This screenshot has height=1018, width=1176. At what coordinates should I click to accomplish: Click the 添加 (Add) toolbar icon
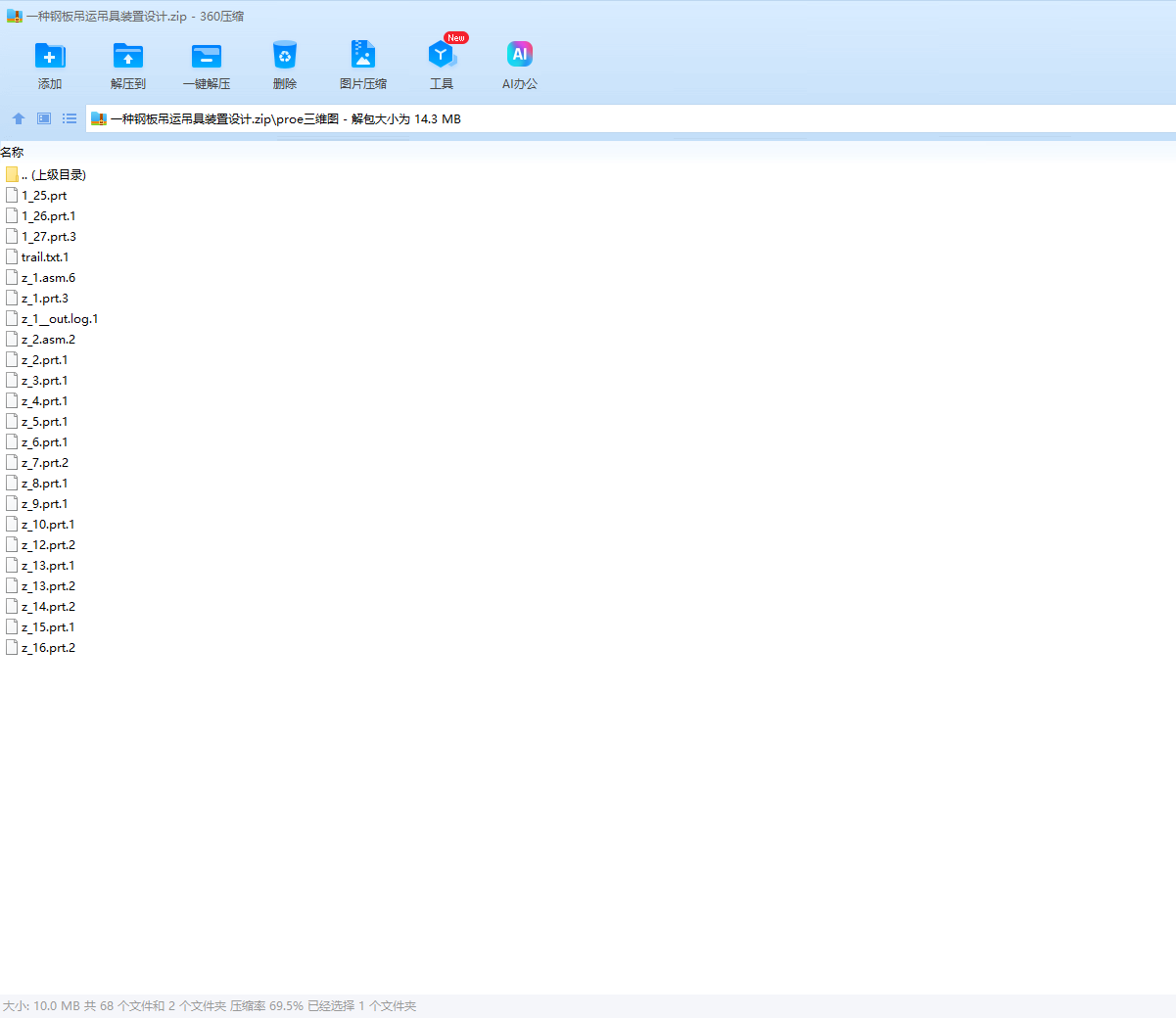click(50, 56)
